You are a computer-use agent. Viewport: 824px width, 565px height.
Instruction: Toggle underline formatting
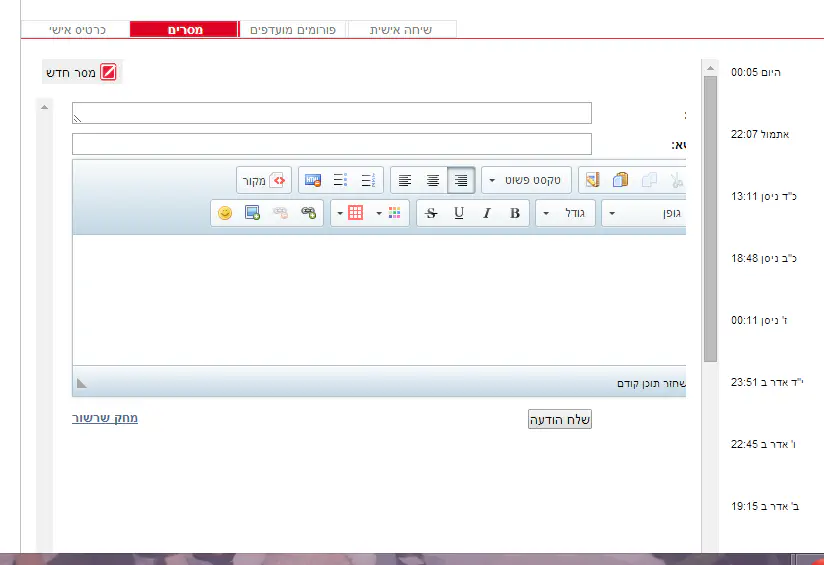tap(459, 213)
